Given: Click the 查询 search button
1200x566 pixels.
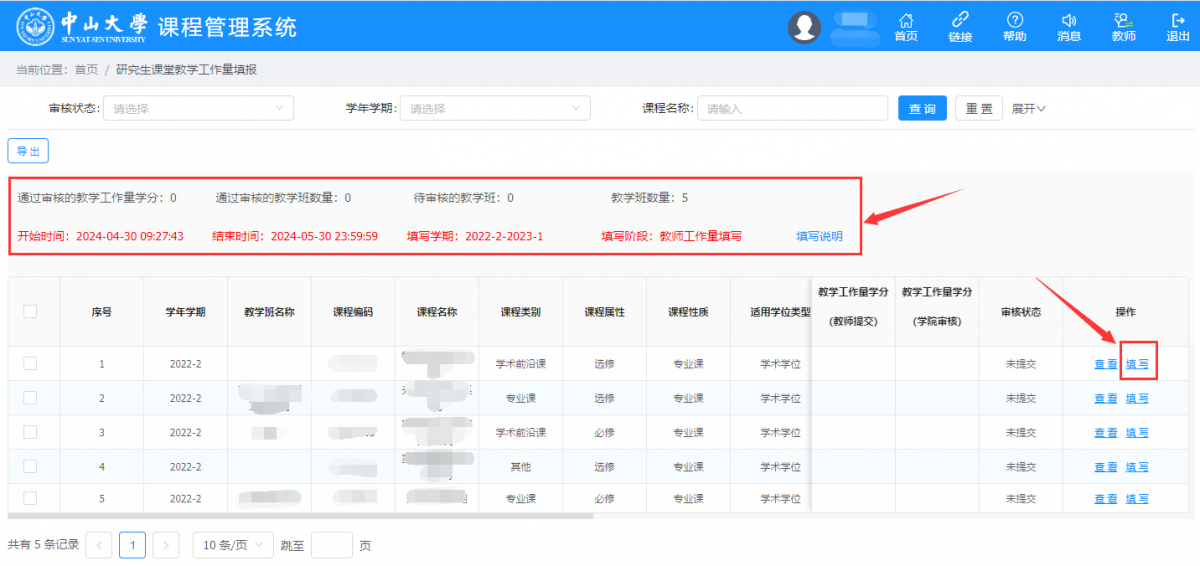Looking at the screenshot, I should click(922, 108).
